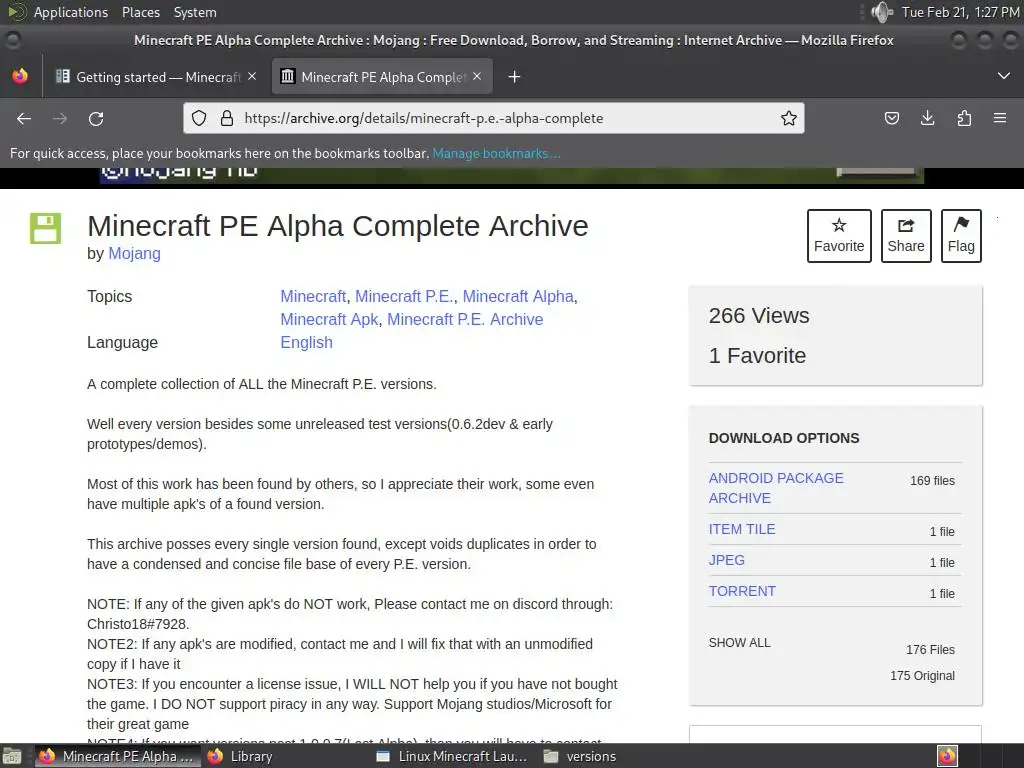Viewport: 1024px width, 768px height.
Task: Click the green floppy disk software icon
Action: coord(46,229)
